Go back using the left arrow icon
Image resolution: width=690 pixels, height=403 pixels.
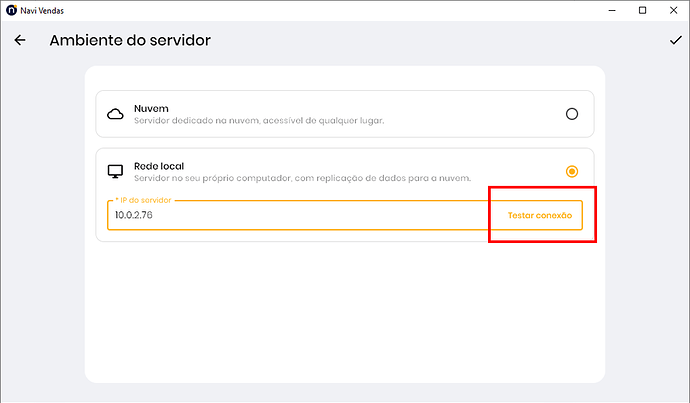point(20,41)
